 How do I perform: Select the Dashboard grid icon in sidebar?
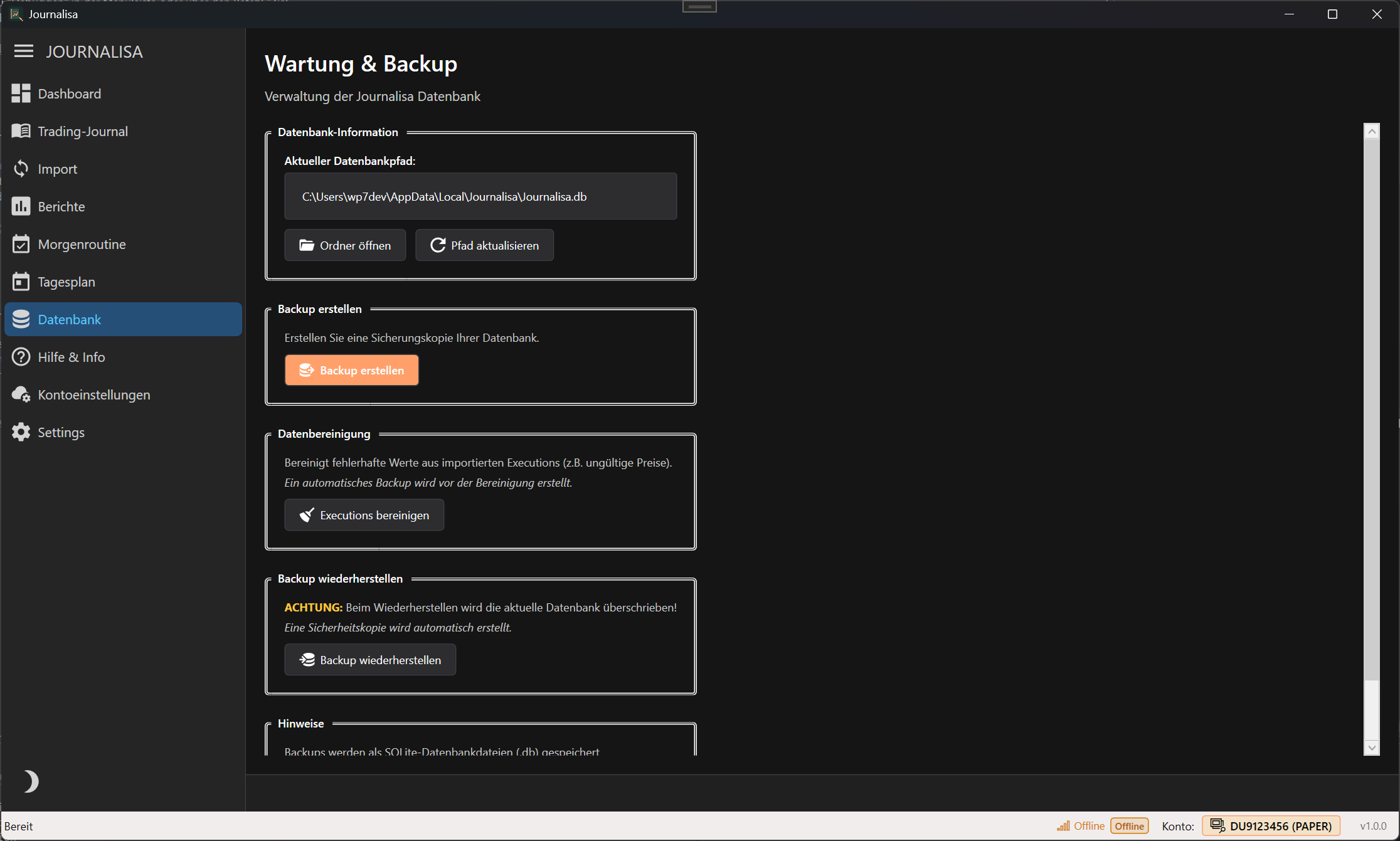point(21,93)
